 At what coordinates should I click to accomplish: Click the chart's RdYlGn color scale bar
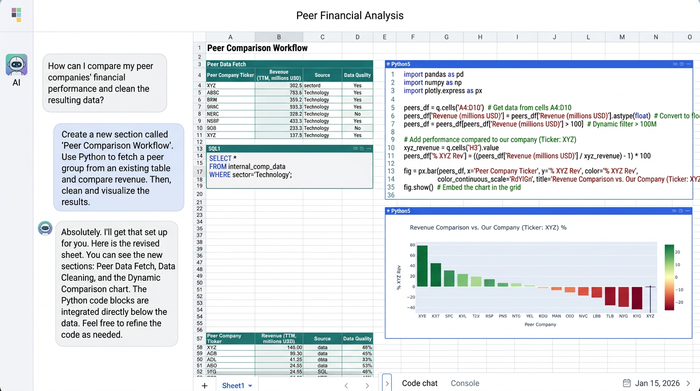tap(669, 277)
